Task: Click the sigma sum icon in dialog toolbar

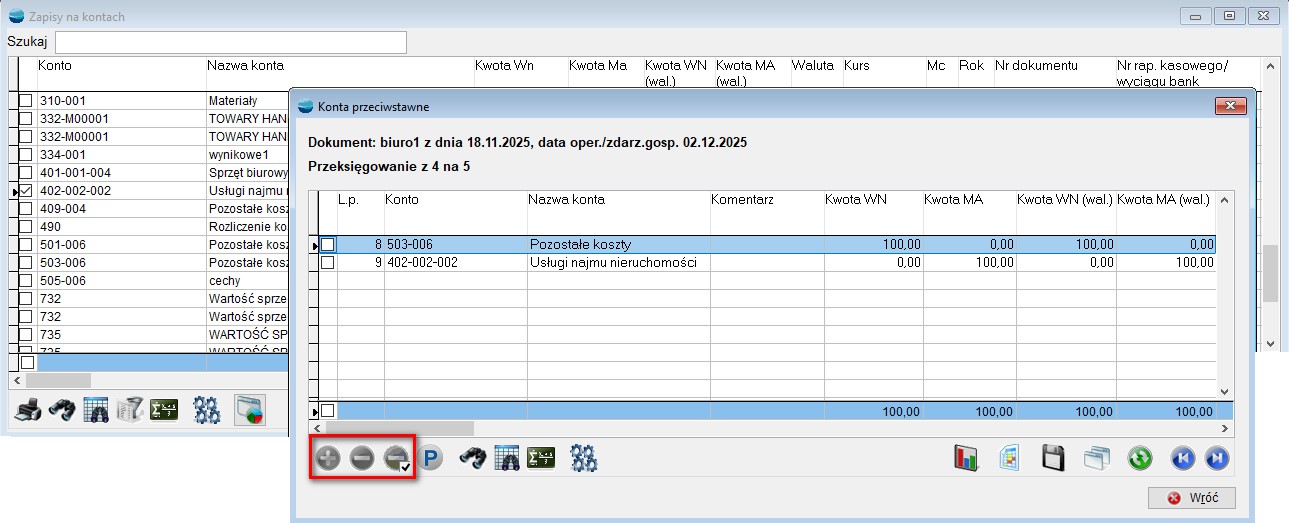Action: (541, 459)
